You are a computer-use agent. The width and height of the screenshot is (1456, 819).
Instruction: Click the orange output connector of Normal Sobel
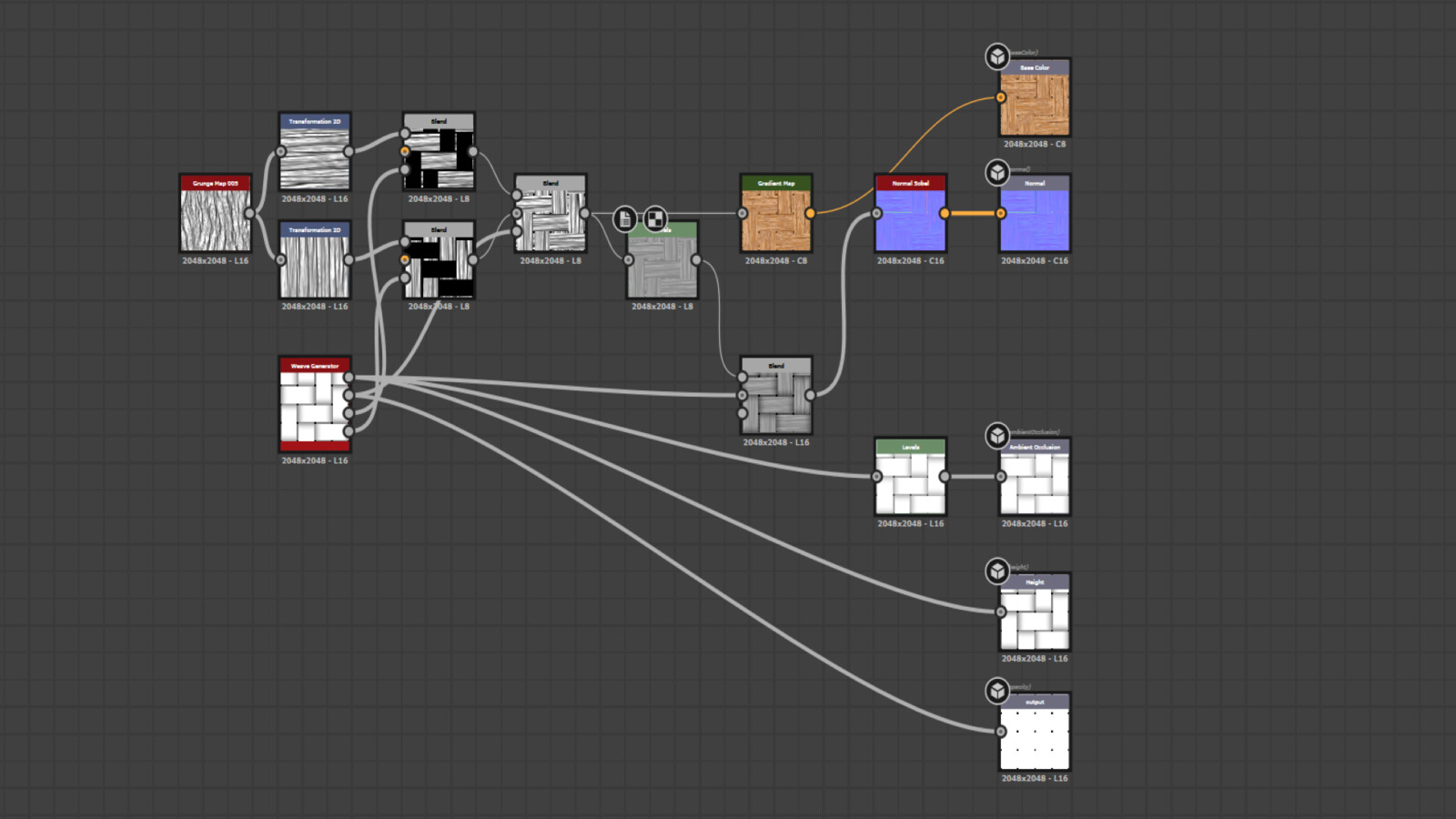pos(945,213)
